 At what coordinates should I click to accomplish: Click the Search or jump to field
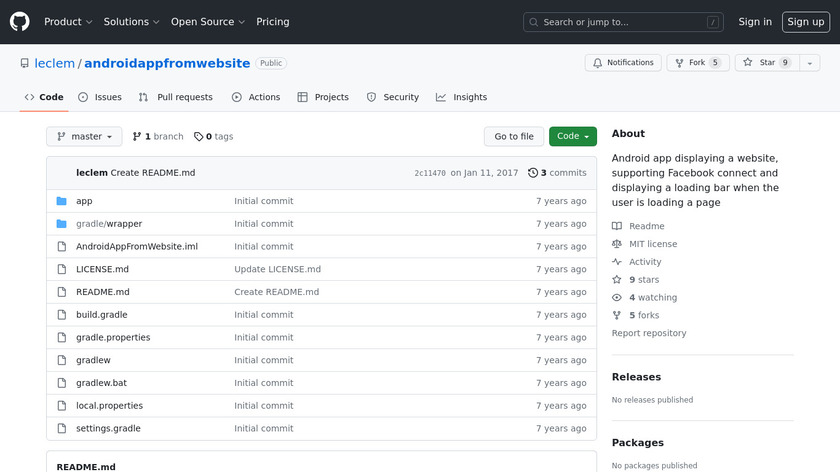(624, 22)
